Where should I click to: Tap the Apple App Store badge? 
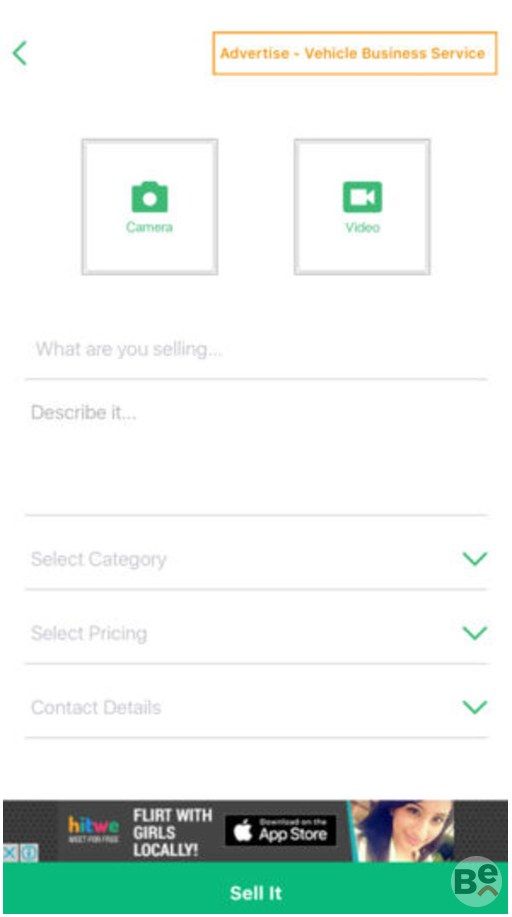click(281, 830)
